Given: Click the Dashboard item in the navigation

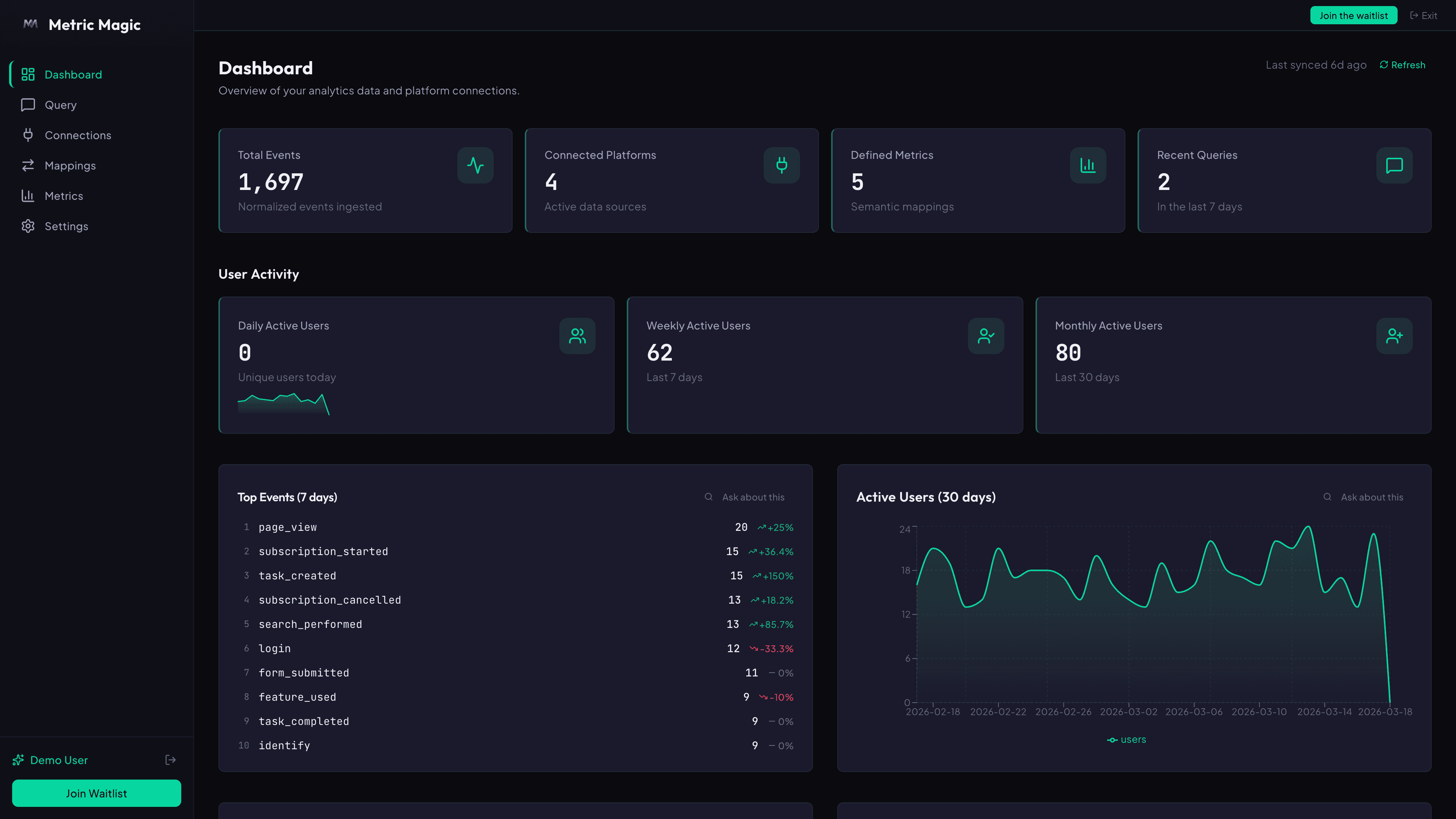Looking at the screenshot, I should point(74,74).
